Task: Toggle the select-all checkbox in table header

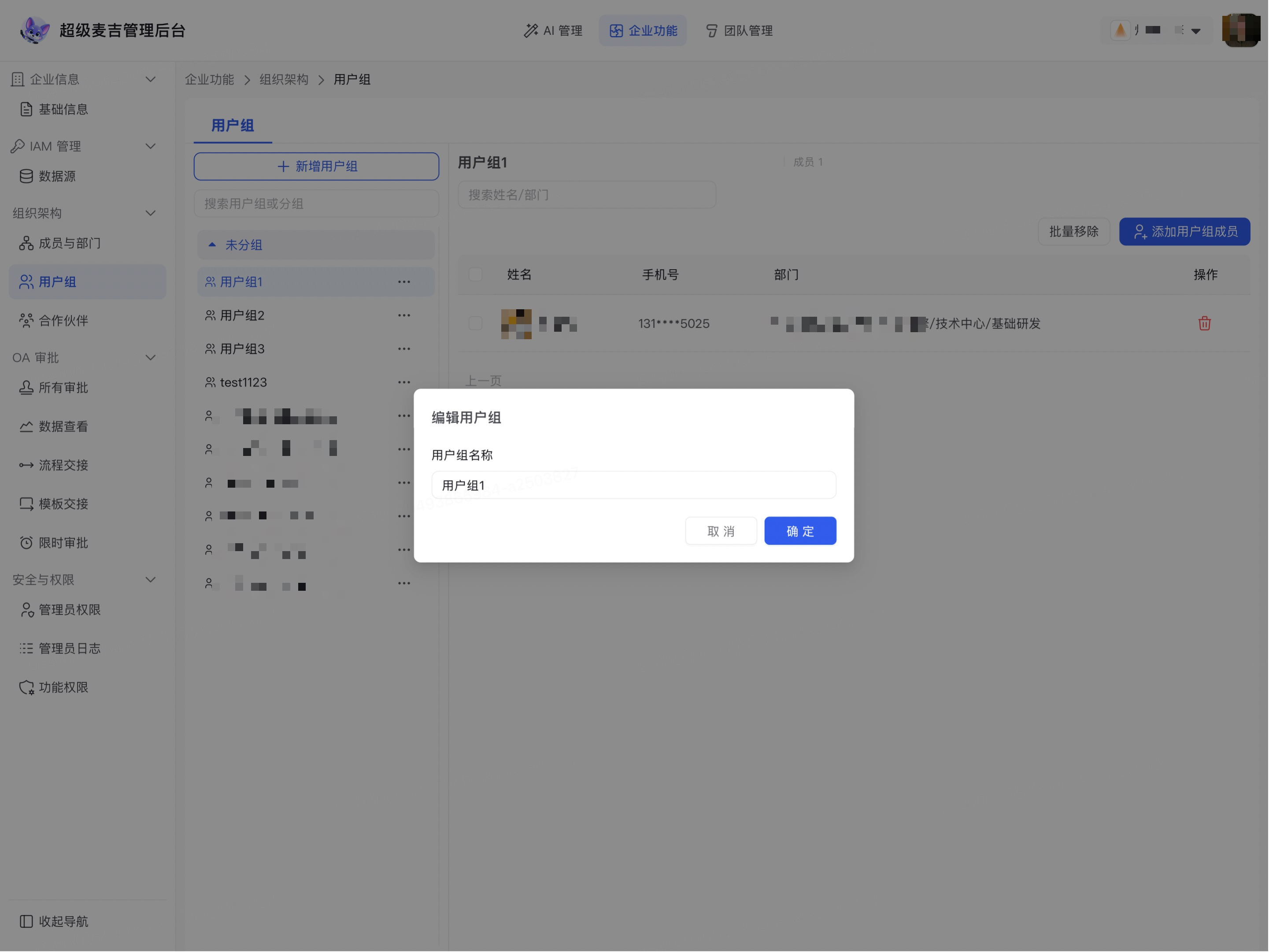Action: pyautogui.click(x=475, y=274)
